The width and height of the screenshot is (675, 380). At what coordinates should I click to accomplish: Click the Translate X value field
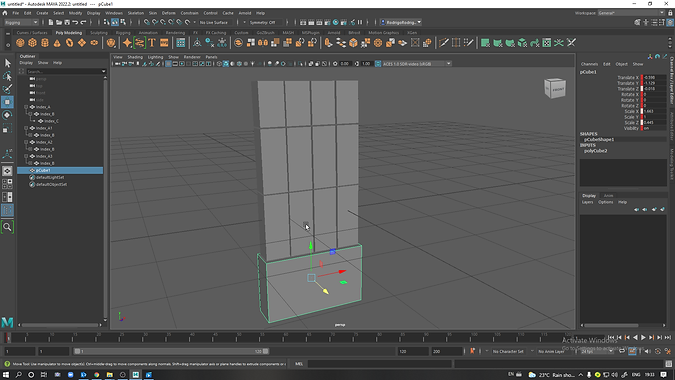[x=653, y=77]
